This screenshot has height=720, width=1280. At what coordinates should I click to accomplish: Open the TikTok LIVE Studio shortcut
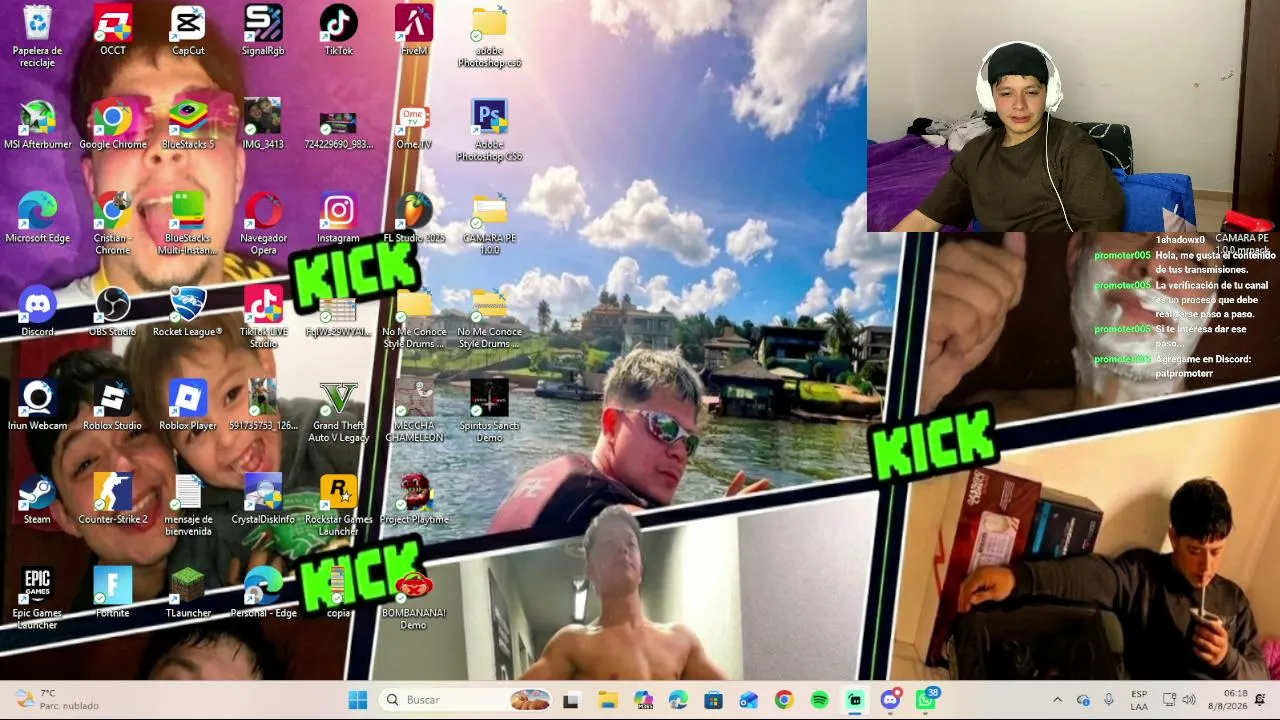pyautogui.click(x=263, y=317)
